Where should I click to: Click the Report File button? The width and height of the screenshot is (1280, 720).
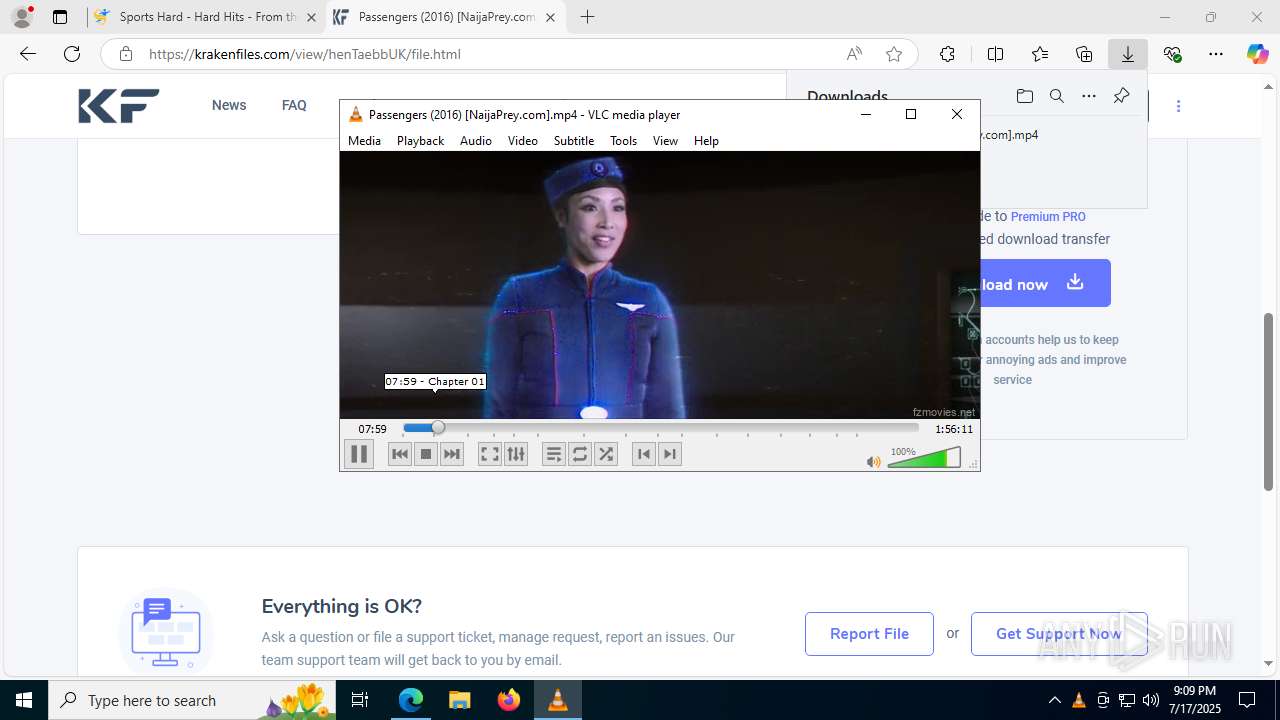click(x=869, y=634)
